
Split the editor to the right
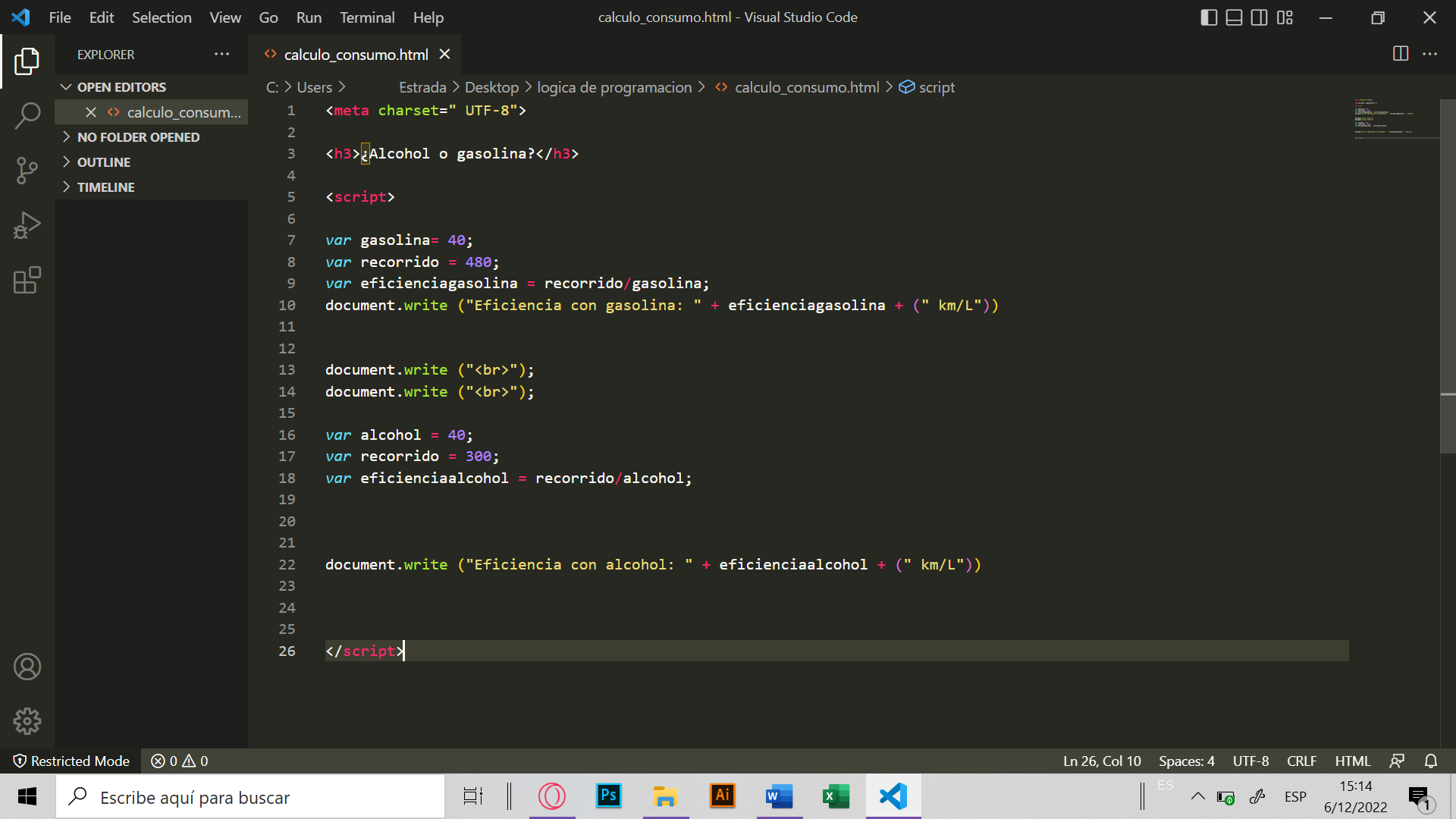(1401, 54)
